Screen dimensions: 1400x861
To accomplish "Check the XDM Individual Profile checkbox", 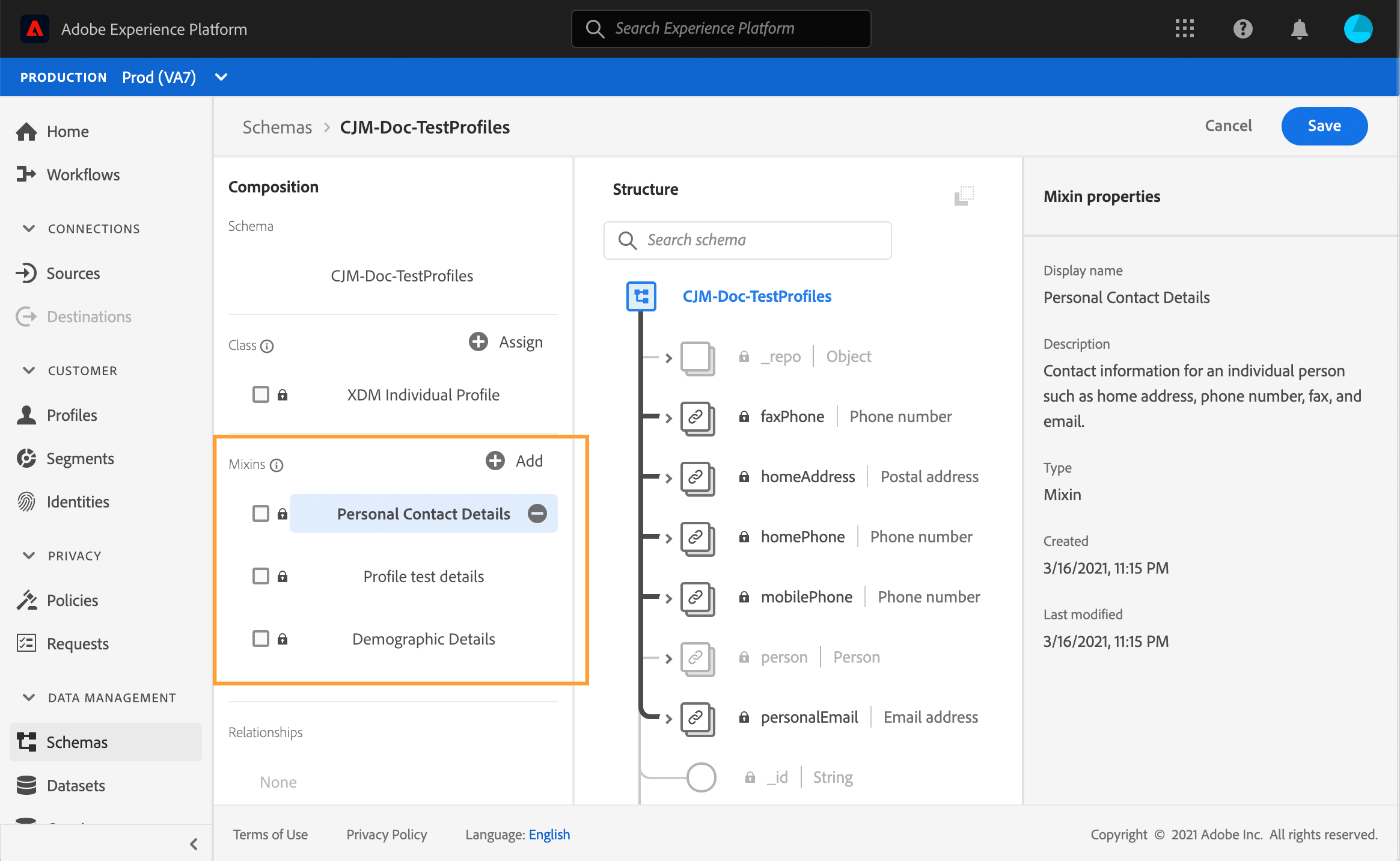I will (261, 395).
